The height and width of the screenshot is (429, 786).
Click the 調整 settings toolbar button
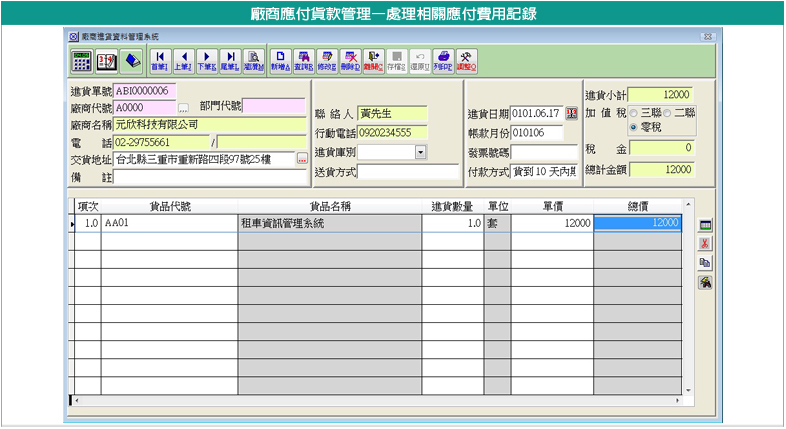click(466, 60)
